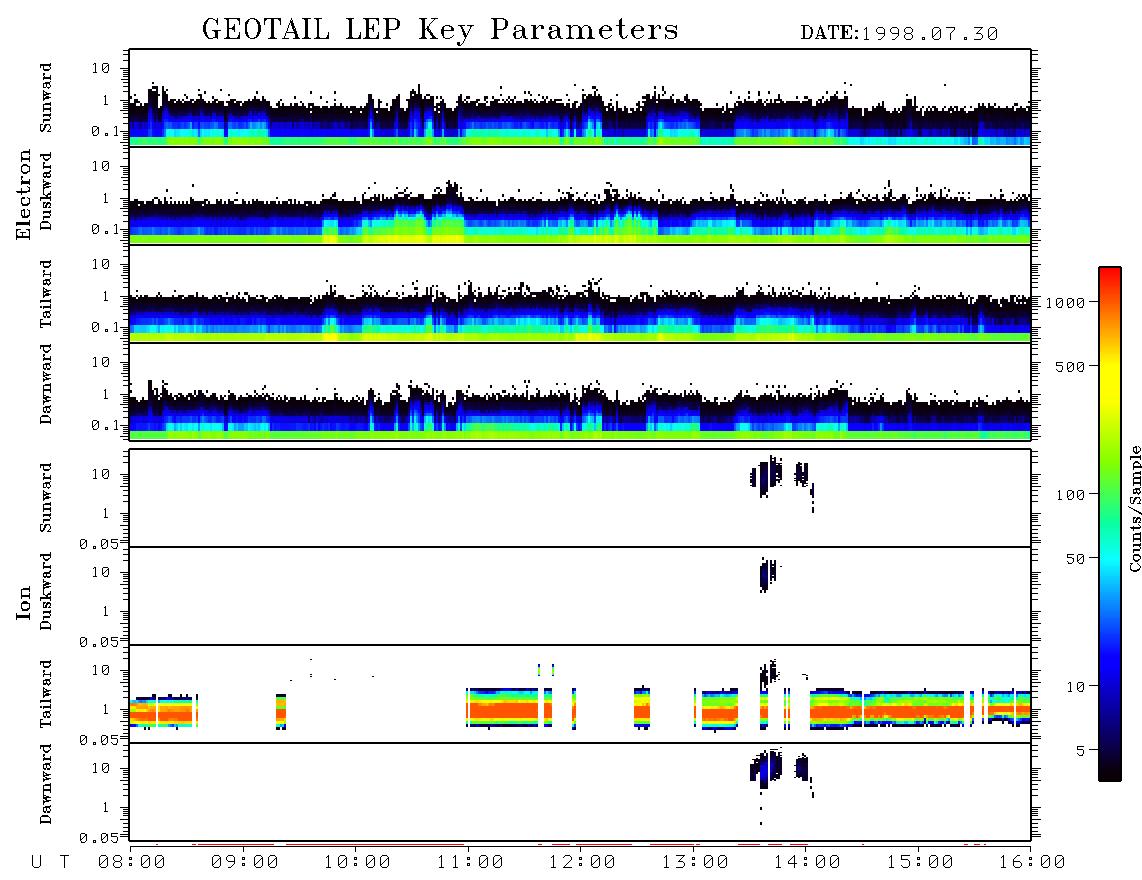
Task: Click the Ion Duskward spectrogram panel
Action: [x=580, y=596]
